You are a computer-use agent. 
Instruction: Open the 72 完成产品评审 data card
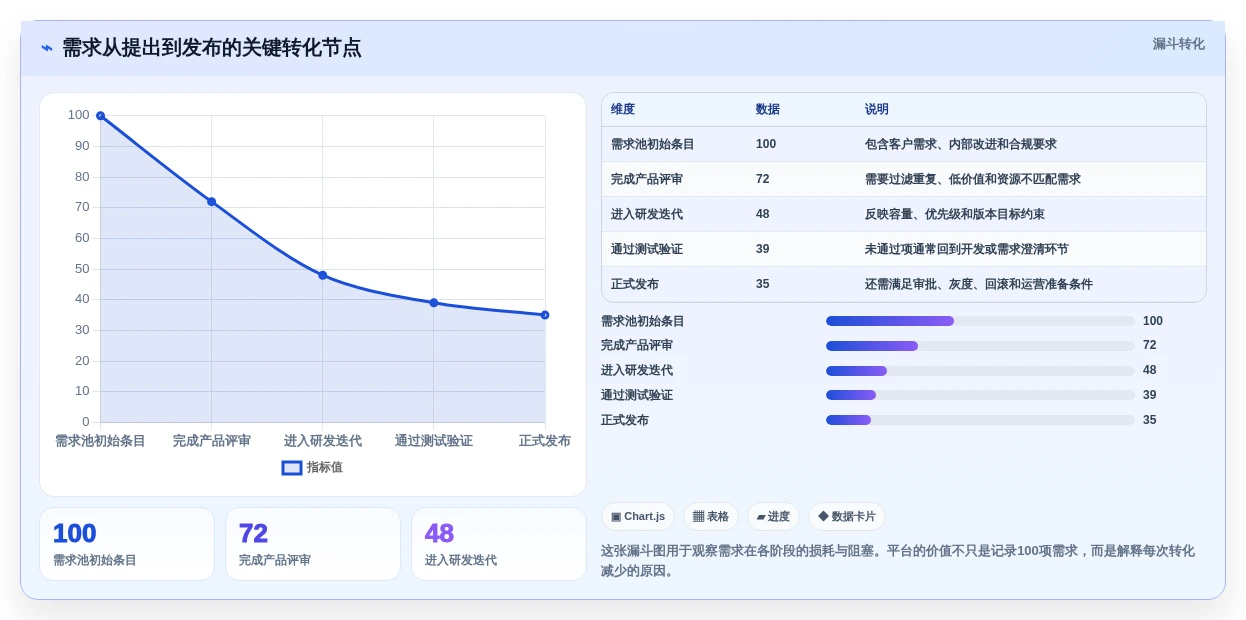coord(313,544)
